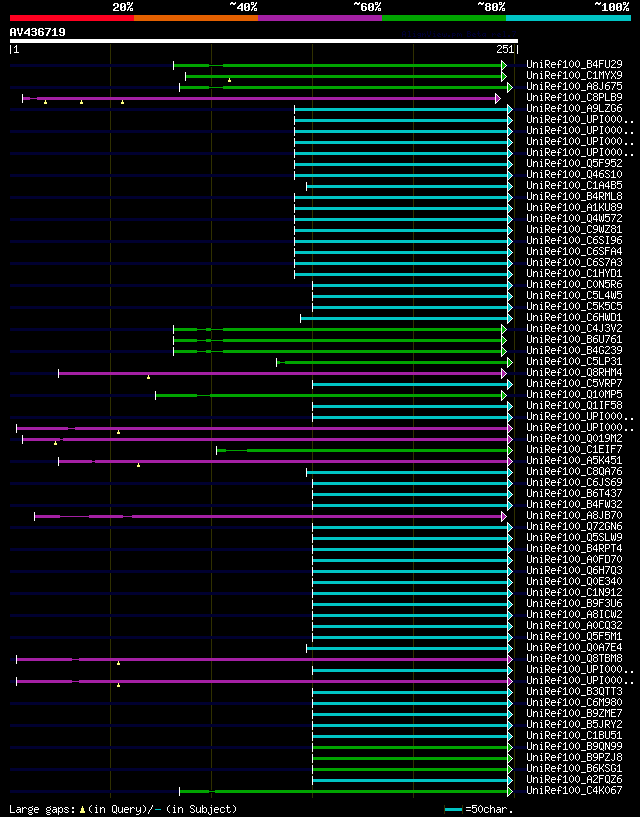Screen dimensions: 640x817
Task: Open hit UniRef100_Q5F952 label
Action: click(x=574, y=164)
